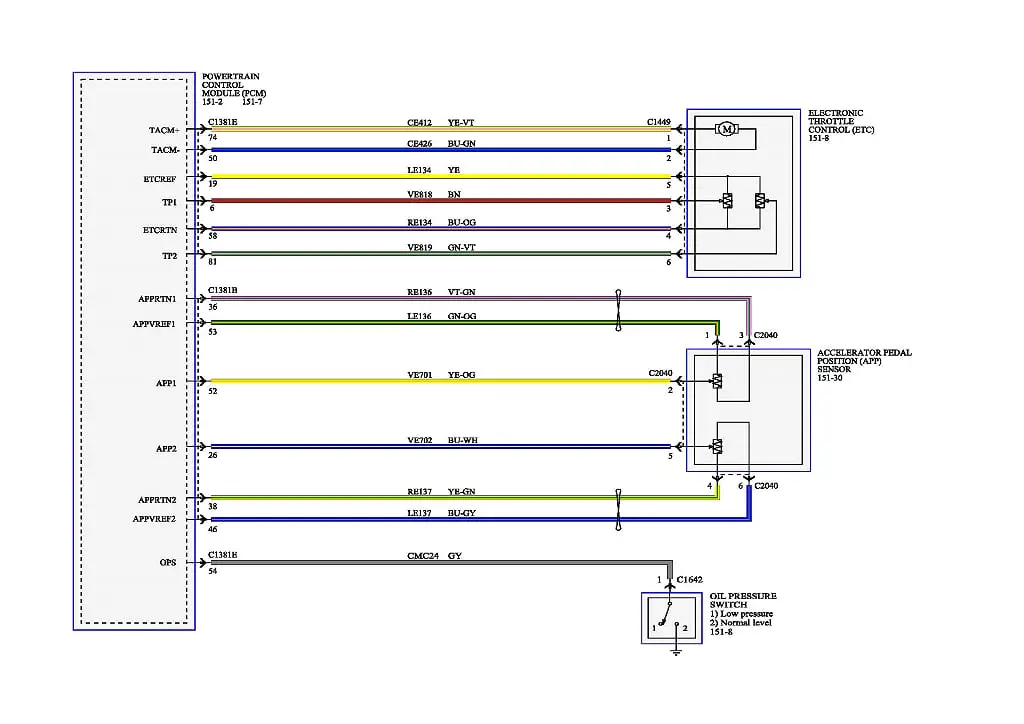Viewport: 1024px width, 724px height.
Task: Click the twisted-pair marker on RE136 and LE136
Action: point(618,310)
